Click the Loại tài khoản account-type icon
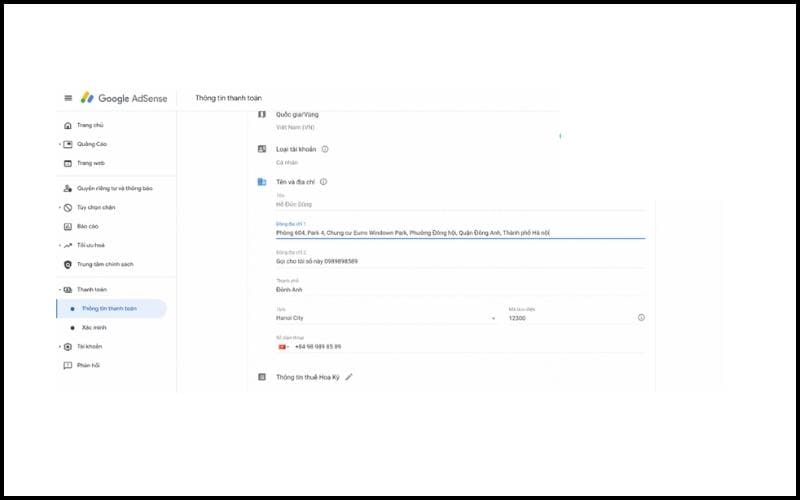 [262, 149]
